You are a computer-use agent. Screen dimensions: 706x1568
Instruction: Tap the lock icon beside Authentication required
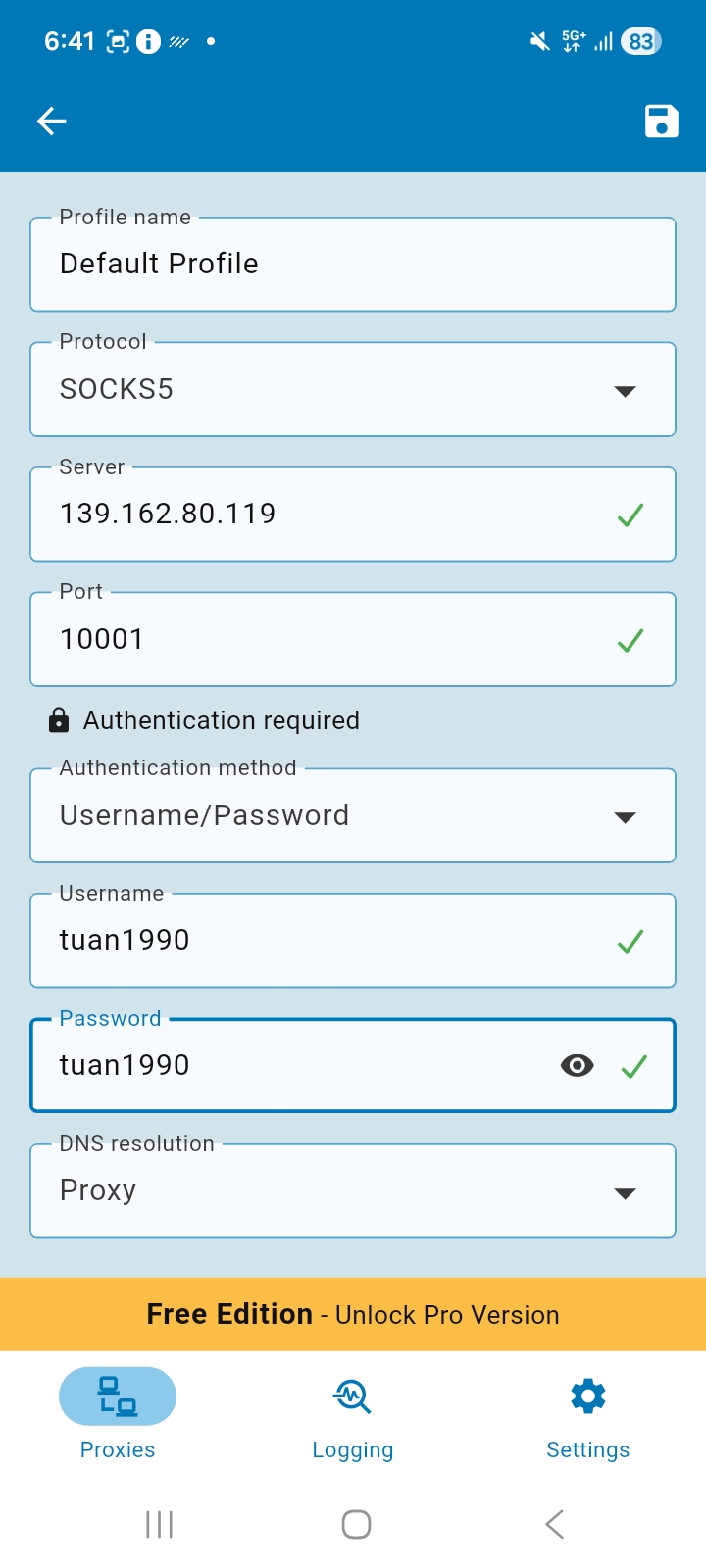tap(59, 720)
